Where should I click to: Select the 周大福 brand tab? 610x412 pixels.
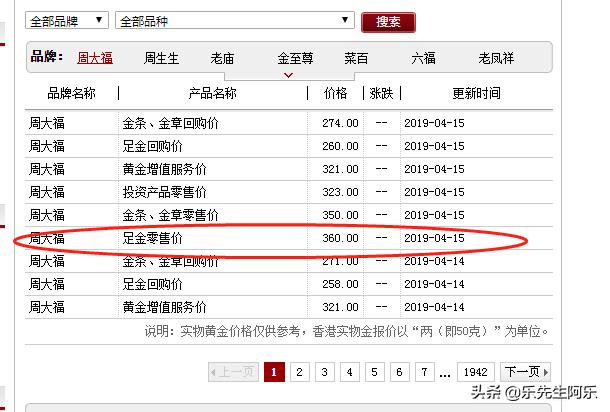pyautogui.click(x=95, y=58)
